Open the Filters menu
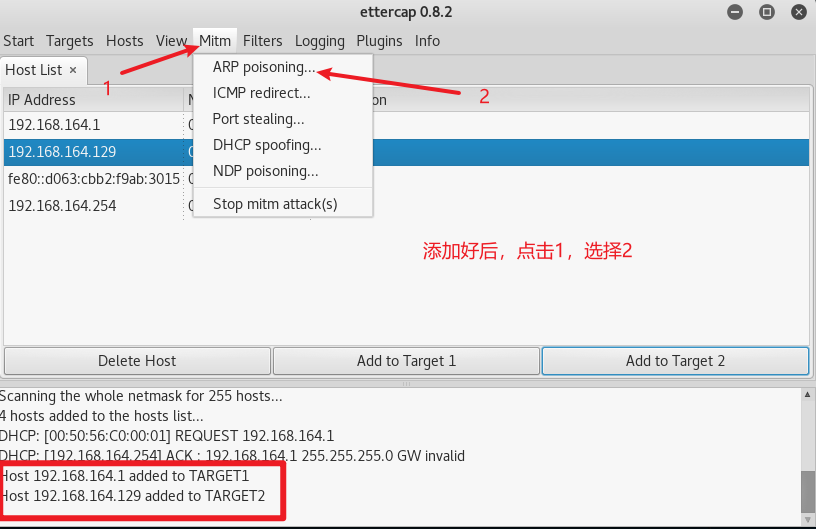 263,41
